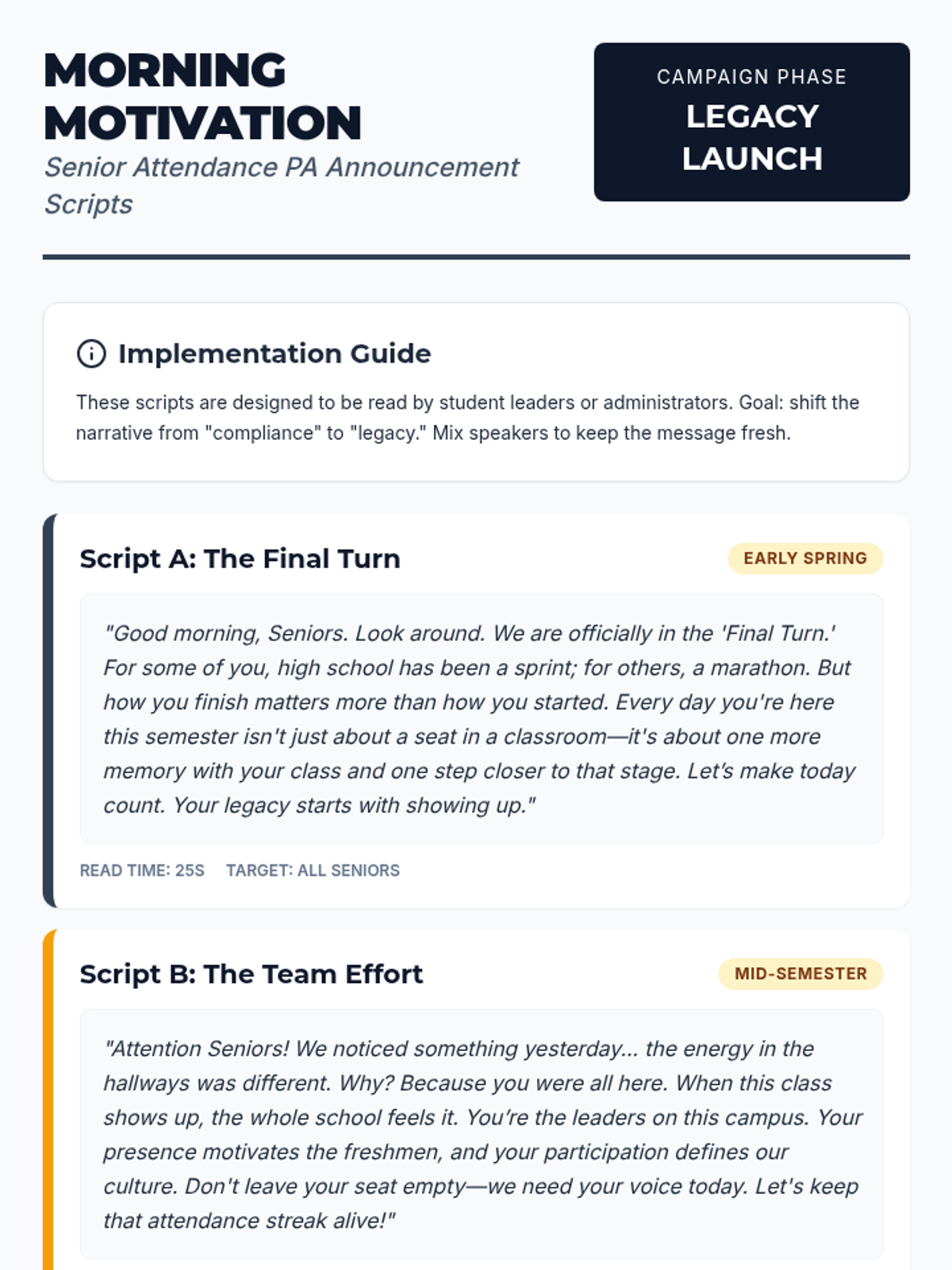Click the Script A: The Final Turn title
The width and height of the screenshot is (952, 1270).
[x=240, y=559]
